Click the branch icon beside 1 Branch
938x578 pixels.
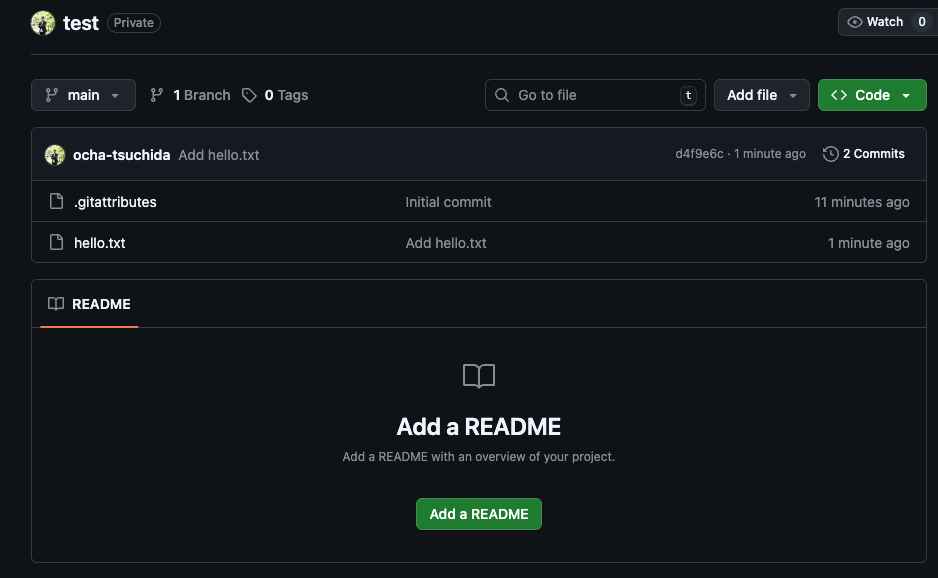point(157,95)
